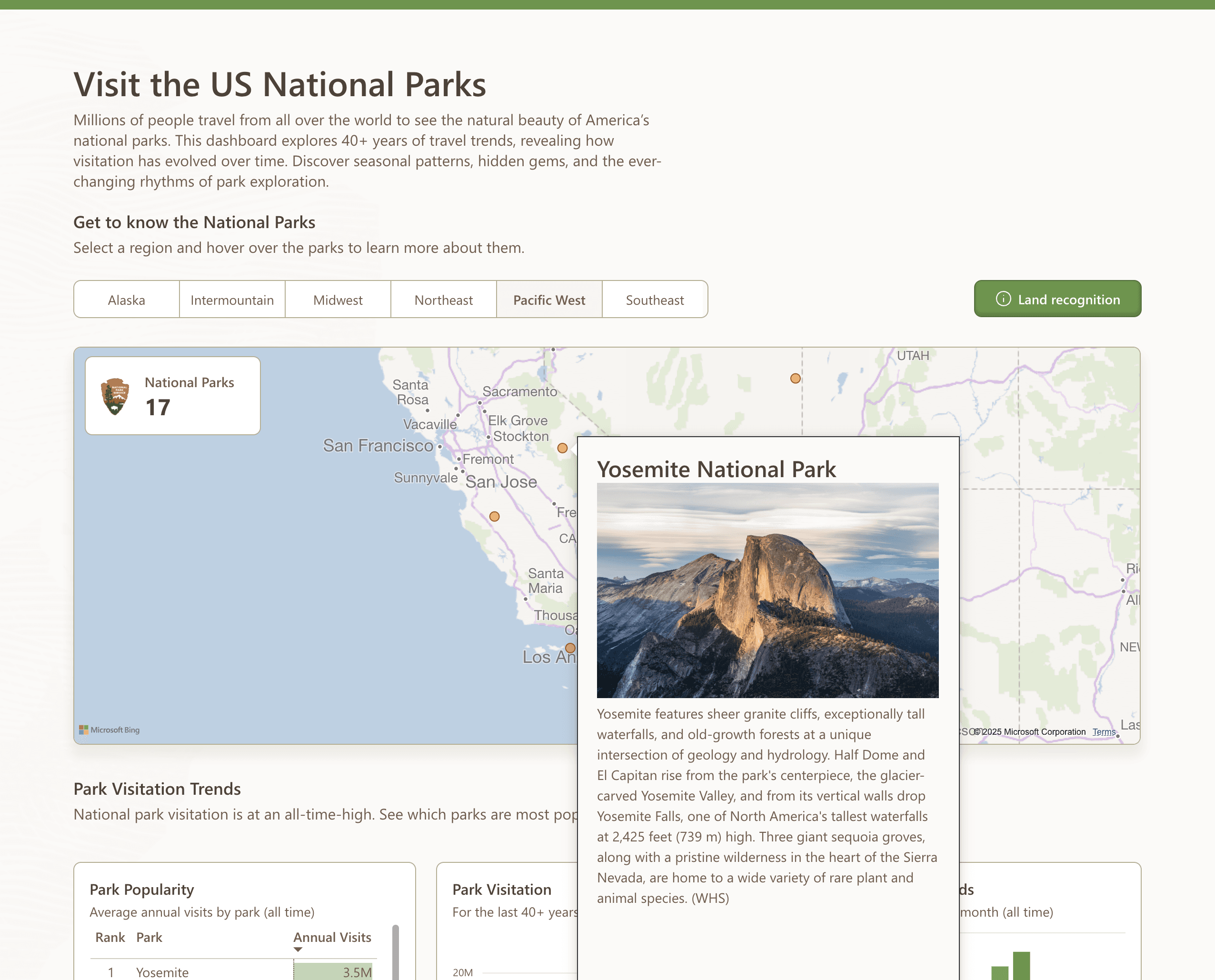Viewport: 1215px width, 980px height.
Task: Choose the Northeast region tab
Action: 444,300
